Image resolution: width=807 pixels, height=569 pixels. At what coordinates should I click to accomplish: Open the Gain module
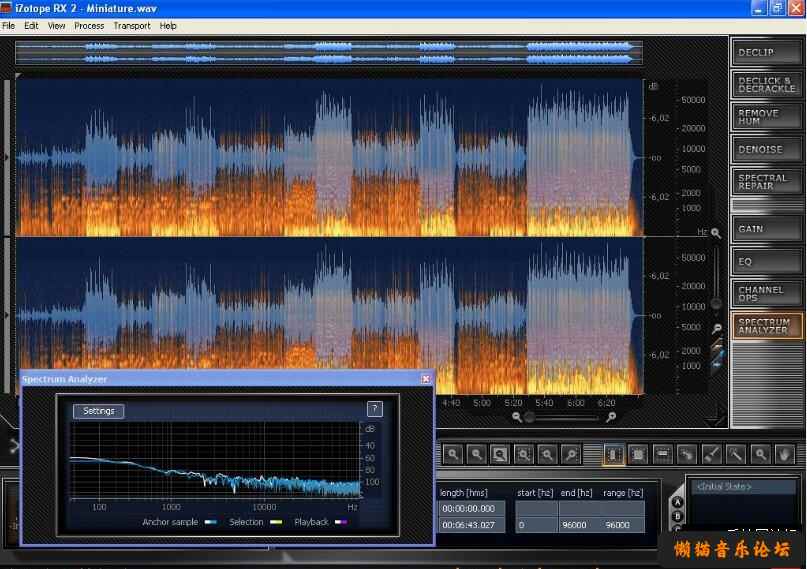(x=767, y=229)
